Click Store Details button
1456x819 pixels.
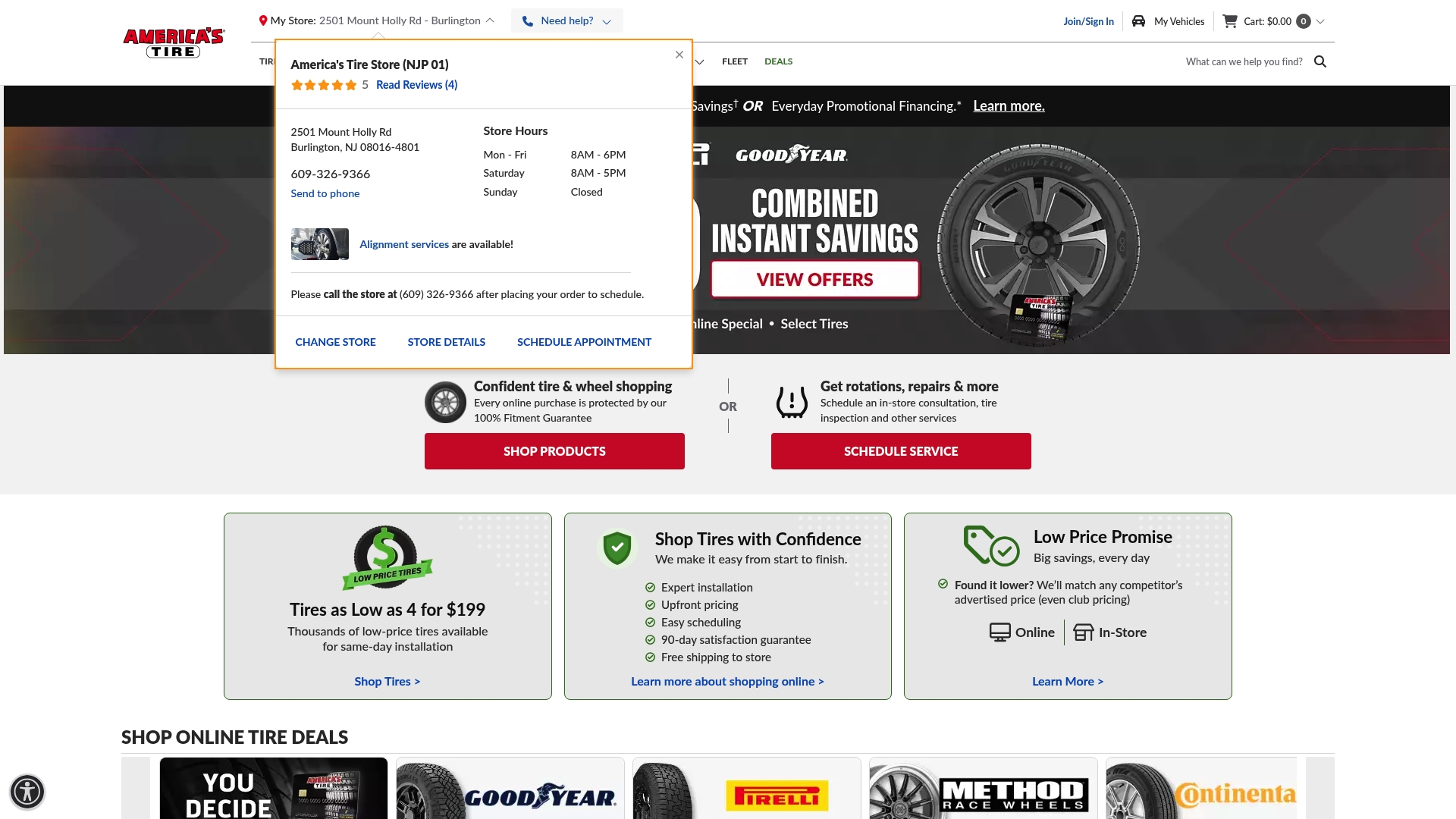446,342
